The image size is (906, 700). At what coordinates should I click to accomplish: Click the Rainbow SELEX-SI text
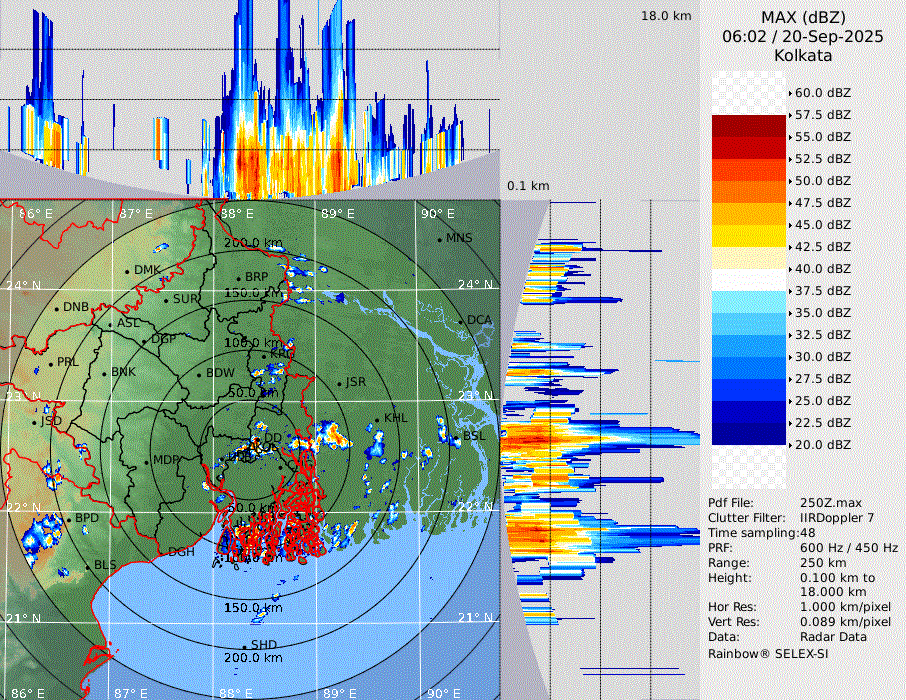[x=768, y=653]
